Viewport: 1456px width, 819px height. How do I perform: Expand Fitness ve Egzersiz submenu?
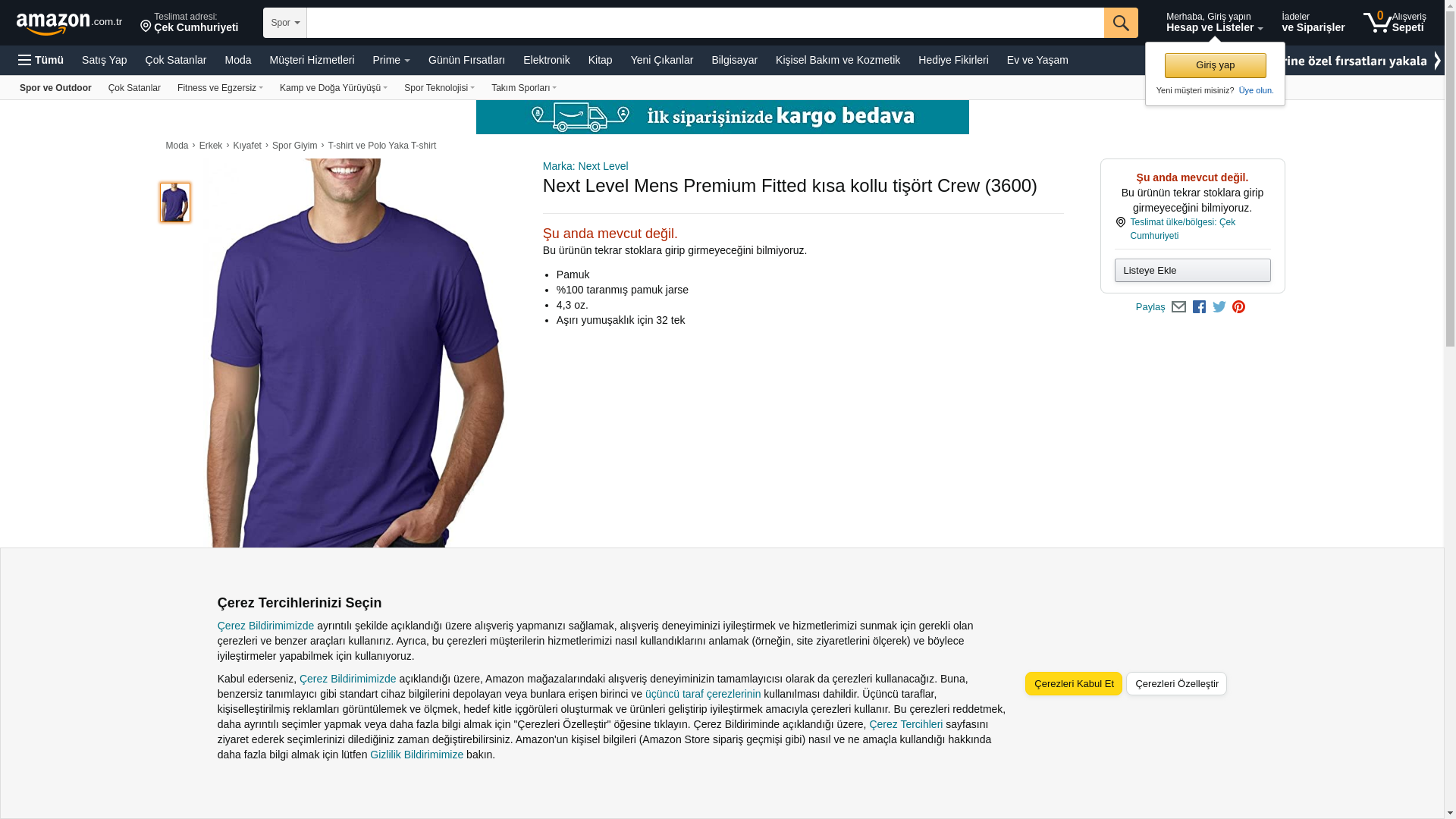point(220,88)
